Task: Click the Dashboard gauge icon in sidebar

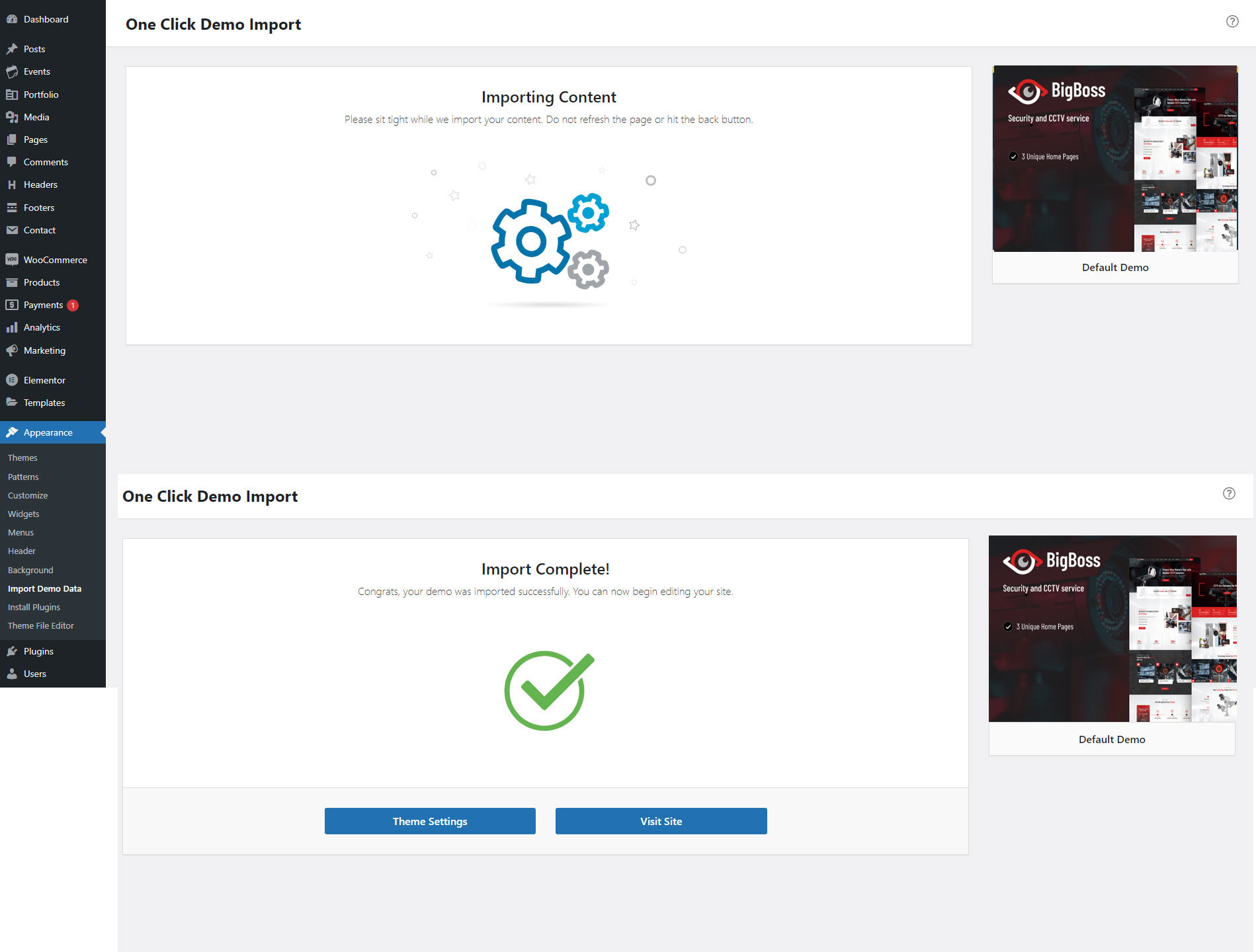Action: 12,19
